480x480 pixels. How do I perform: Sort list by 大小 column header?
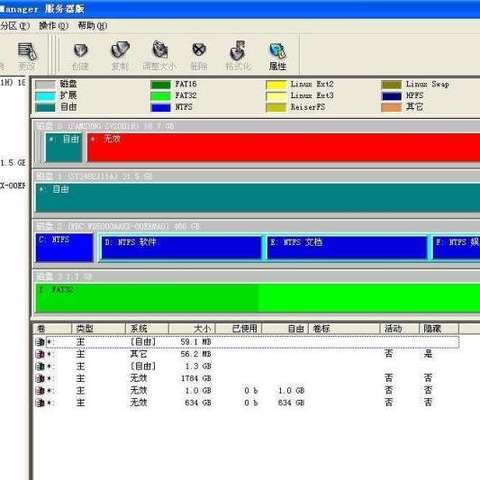tap(192, 329)
